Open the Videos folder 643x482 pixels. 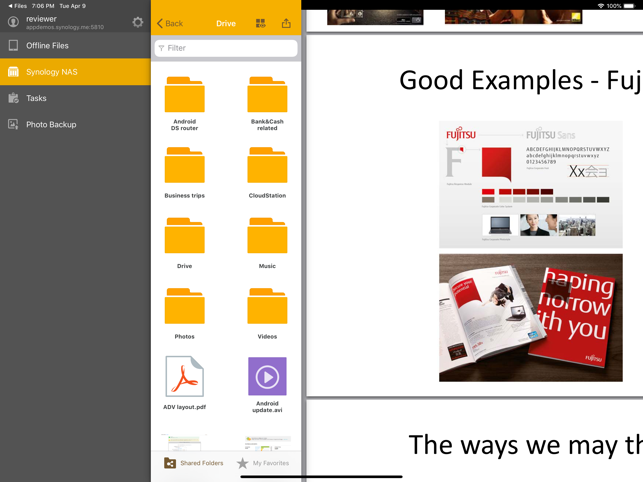click(x=267, y=314)
